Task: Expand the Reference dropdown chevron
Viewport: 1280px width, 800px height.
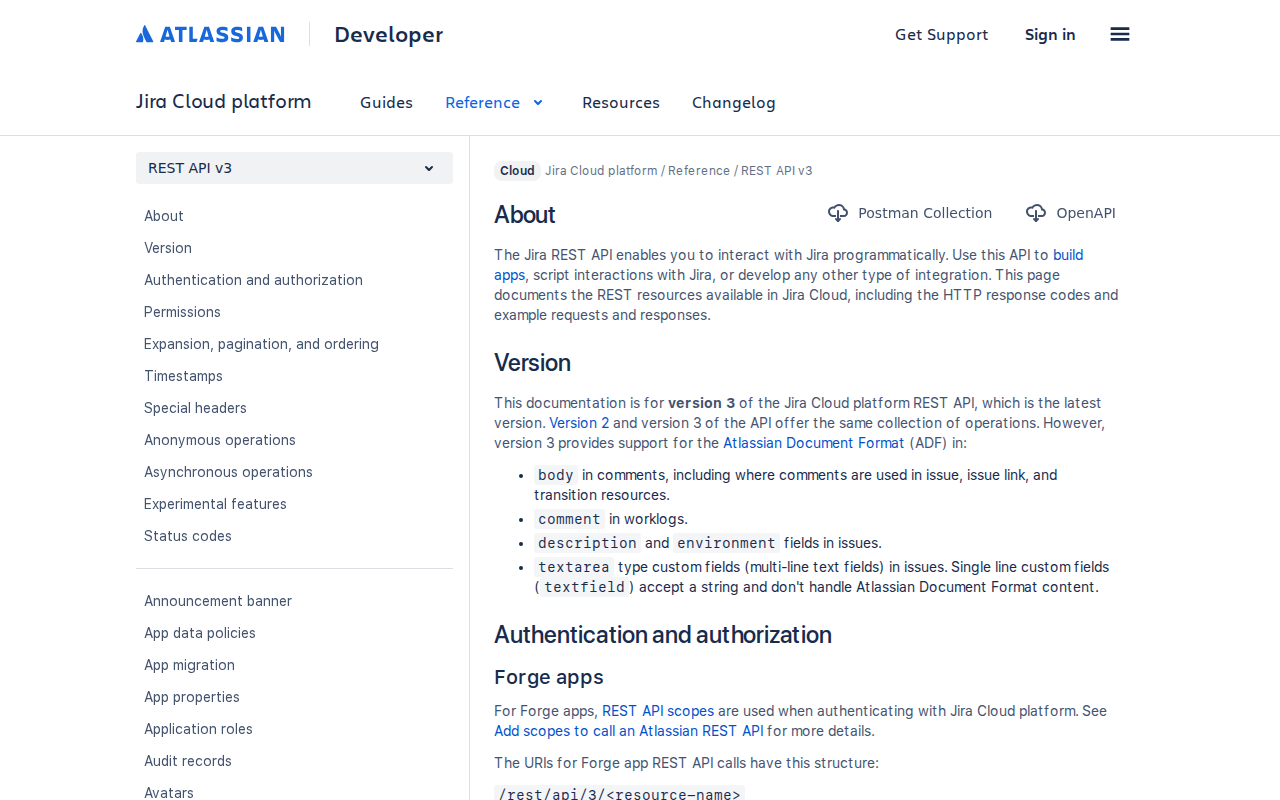Action: tap(538, 102)
